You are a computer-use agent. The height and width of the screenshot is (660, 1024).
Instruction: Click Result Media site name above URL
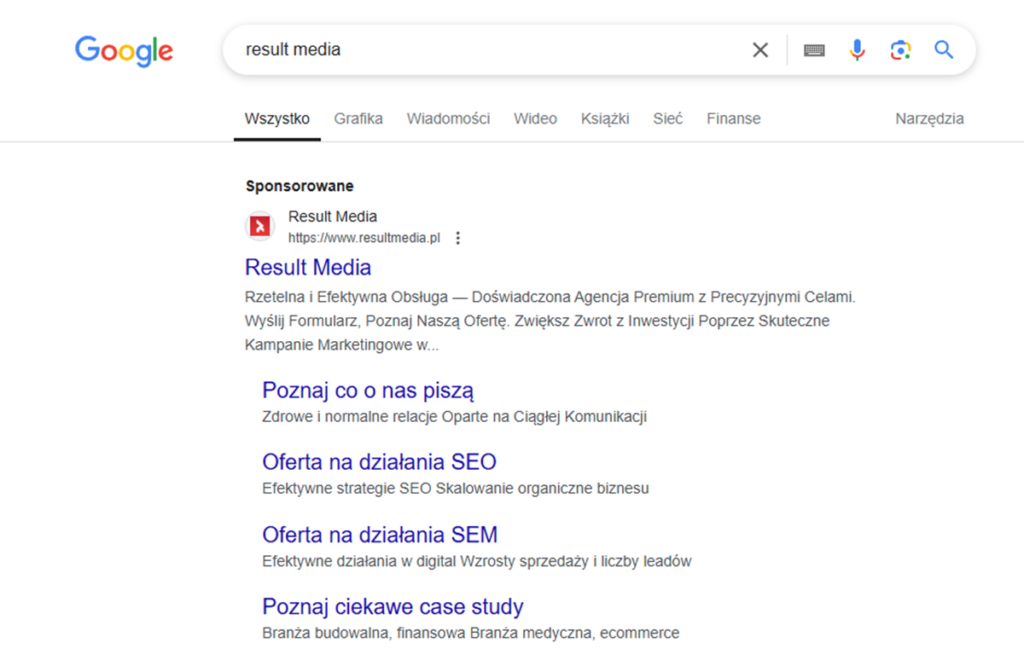(x=332, y=216)
